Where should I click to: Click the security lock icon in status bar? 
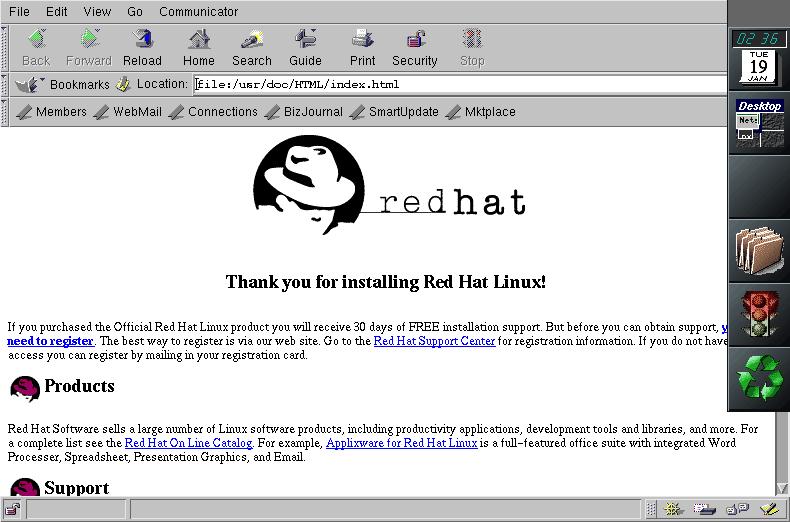[x=13, y=509]
